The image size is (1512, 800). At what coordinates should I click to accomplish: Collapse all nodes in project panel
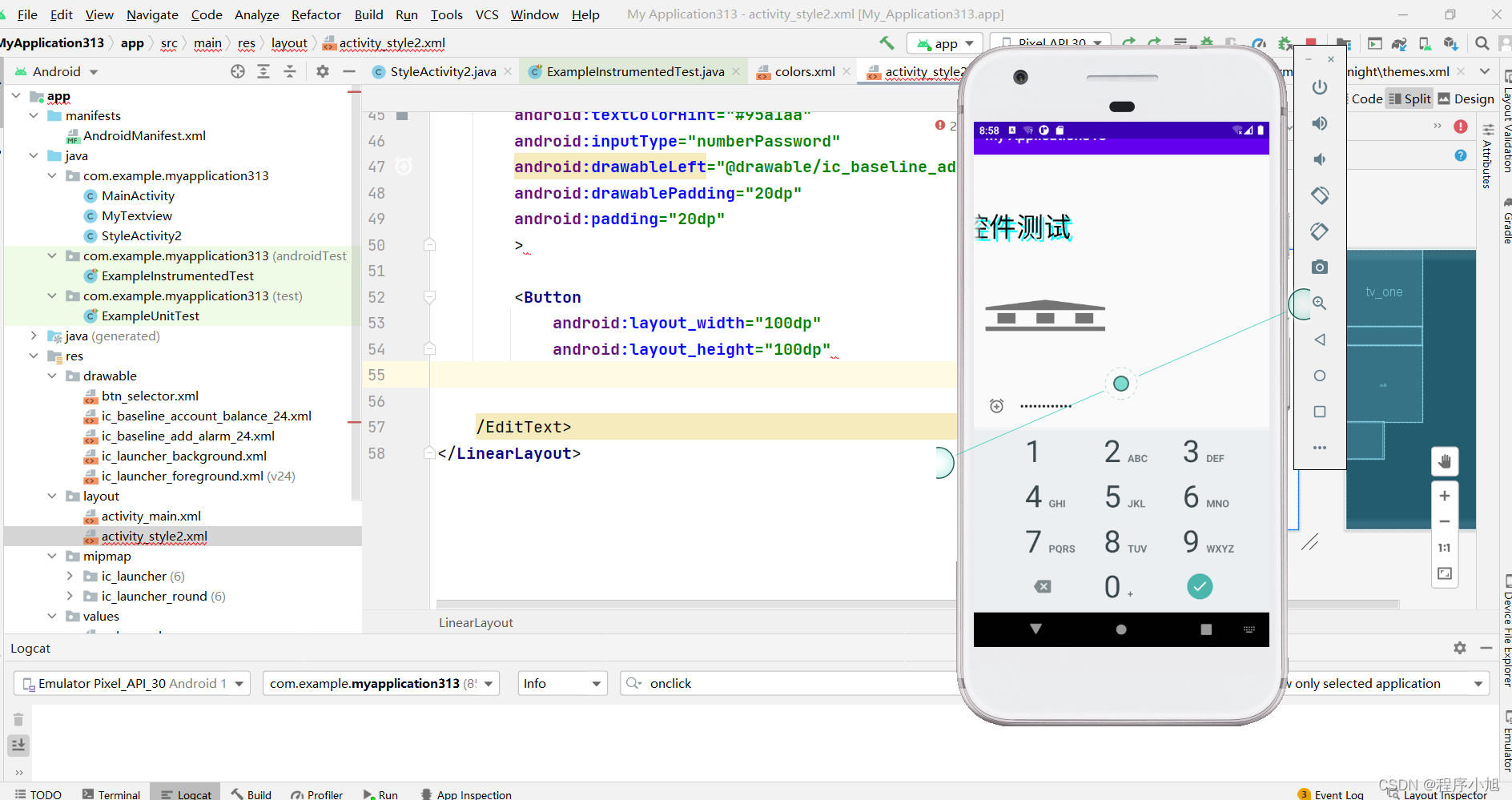290,71
